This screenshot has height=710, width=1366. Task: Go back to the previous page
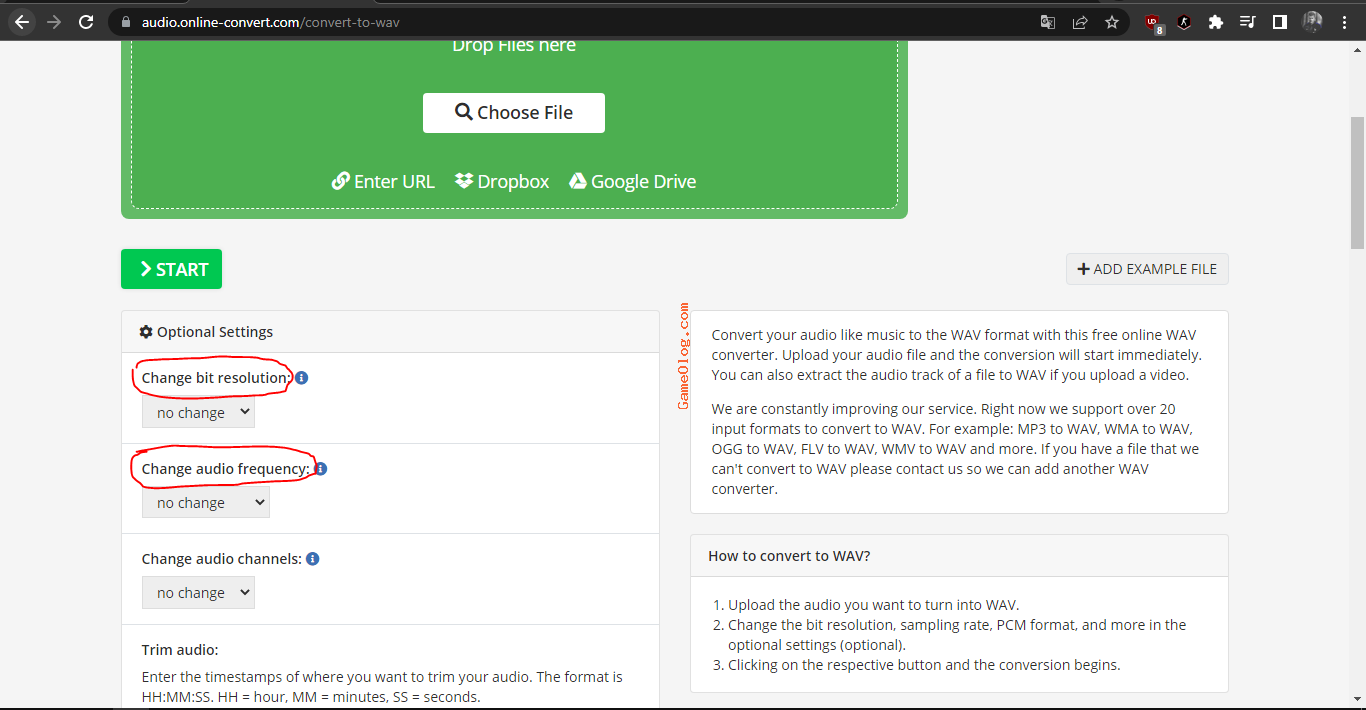pos(22,21)
